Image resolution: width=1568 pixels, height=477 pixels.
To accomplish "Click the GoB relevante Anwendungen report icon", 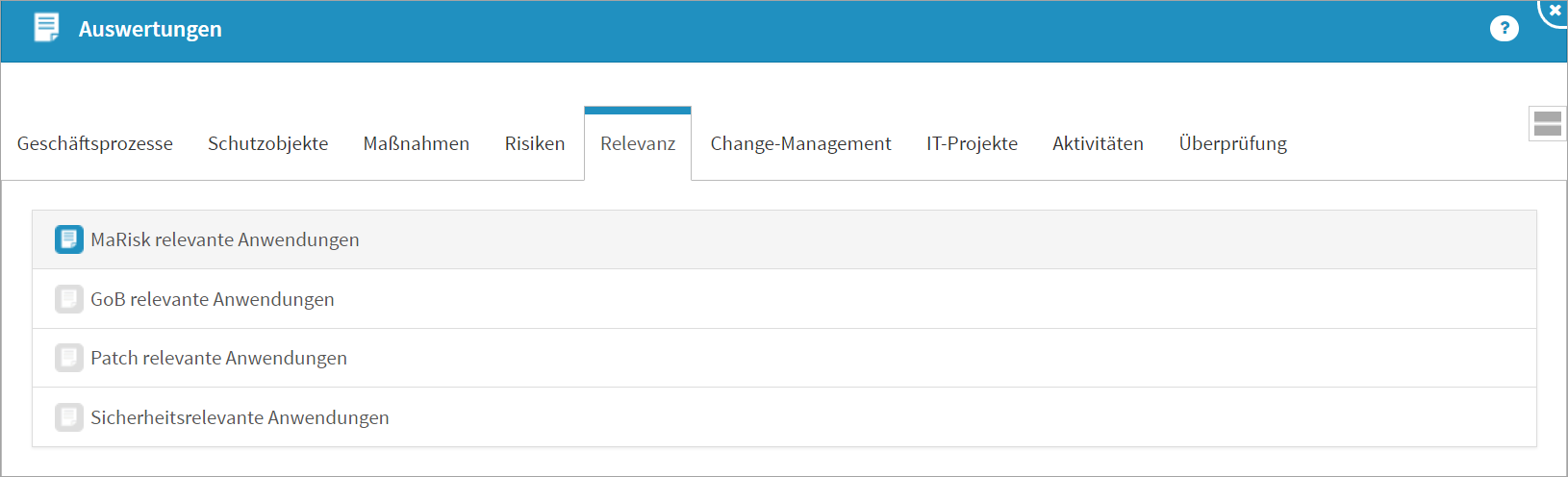I will click(x=68, y=299).
